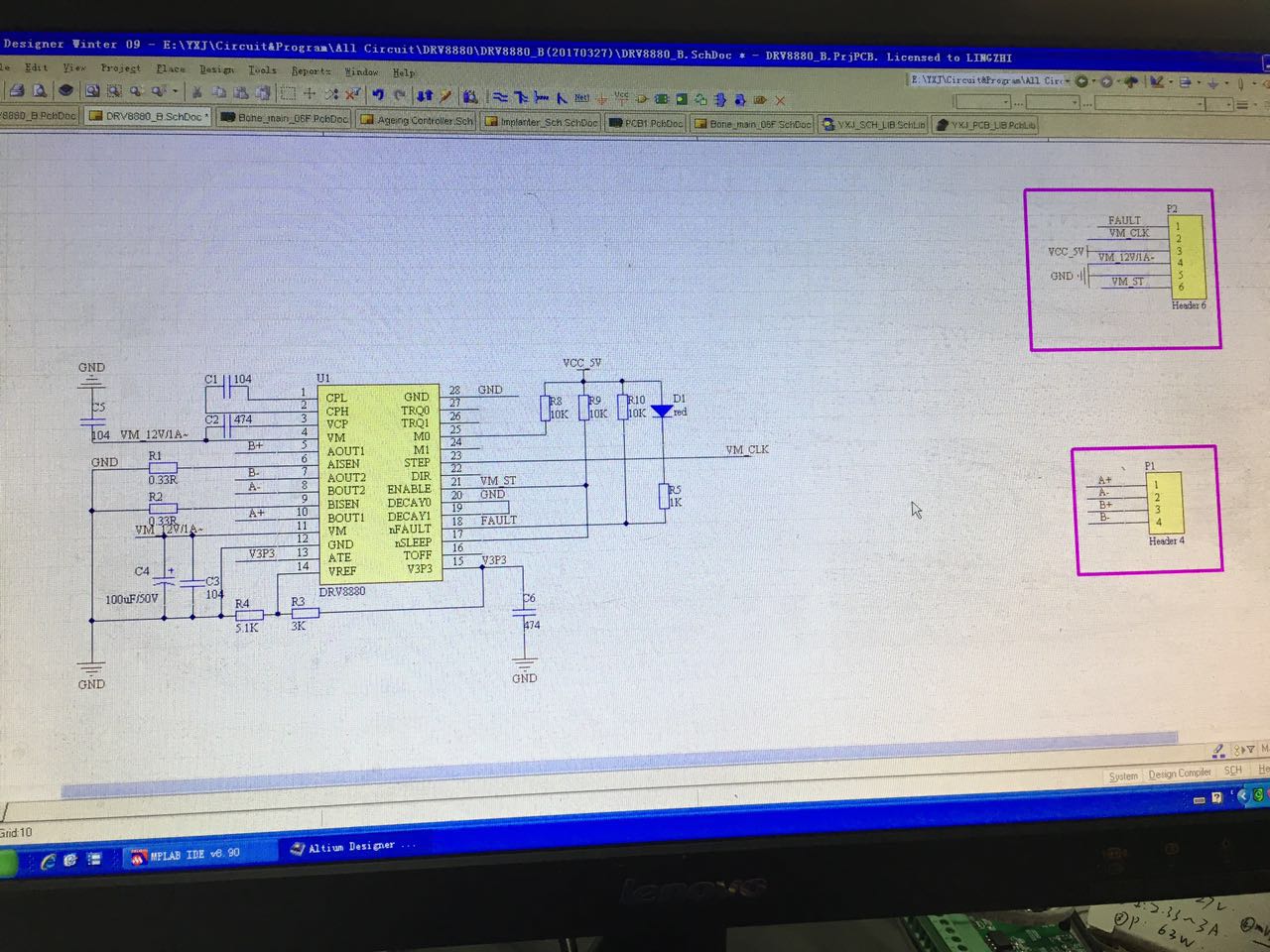Open the file path address dropdown
Screen dimensions: 1270x952
coord(1068,81)
